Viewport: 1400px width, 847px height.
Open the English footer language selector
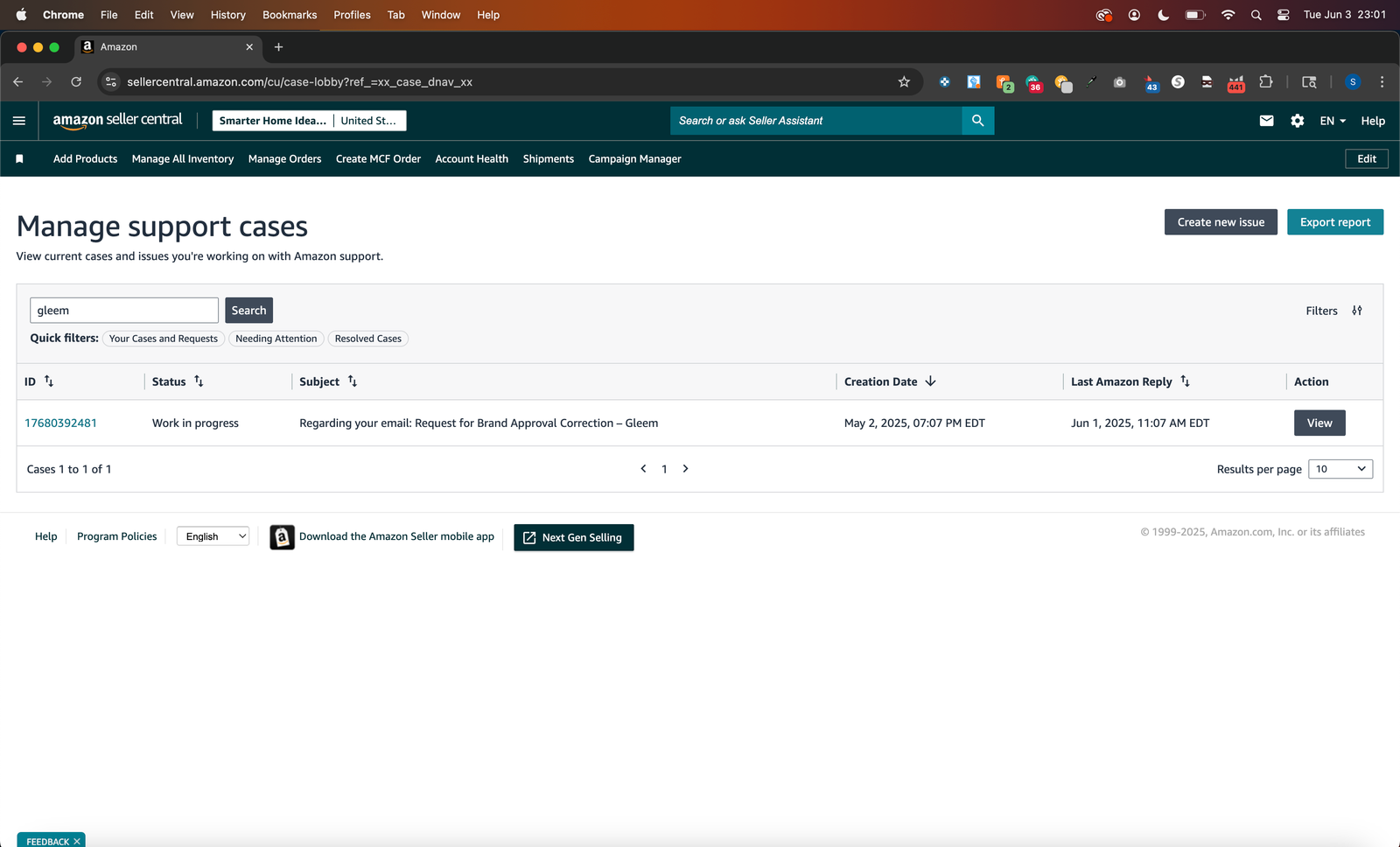click(213, 536)
